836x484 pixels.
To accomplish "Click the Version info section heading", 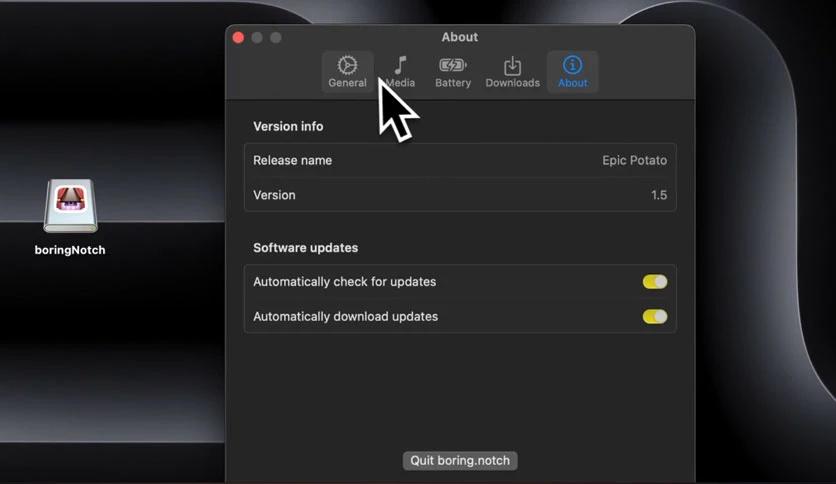I will click(x=288, y=126).
